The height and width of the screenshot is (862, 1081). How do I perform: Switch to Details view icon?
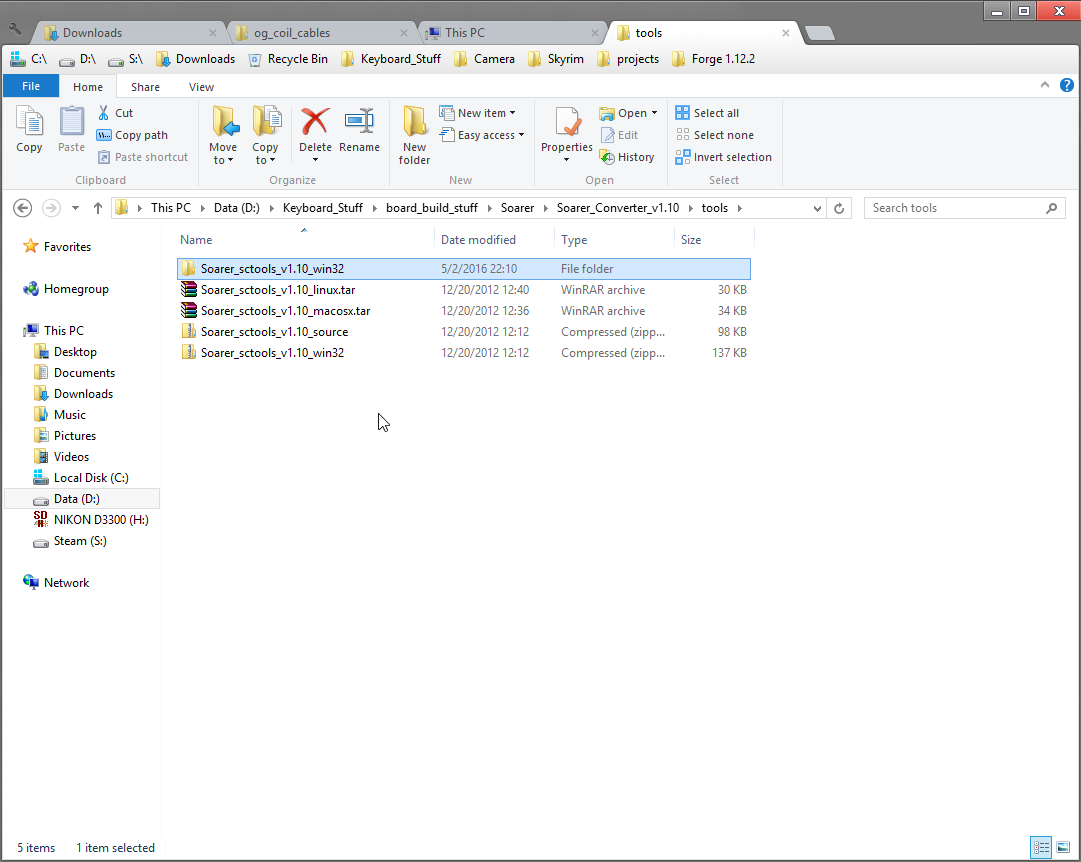[1041, 847]
